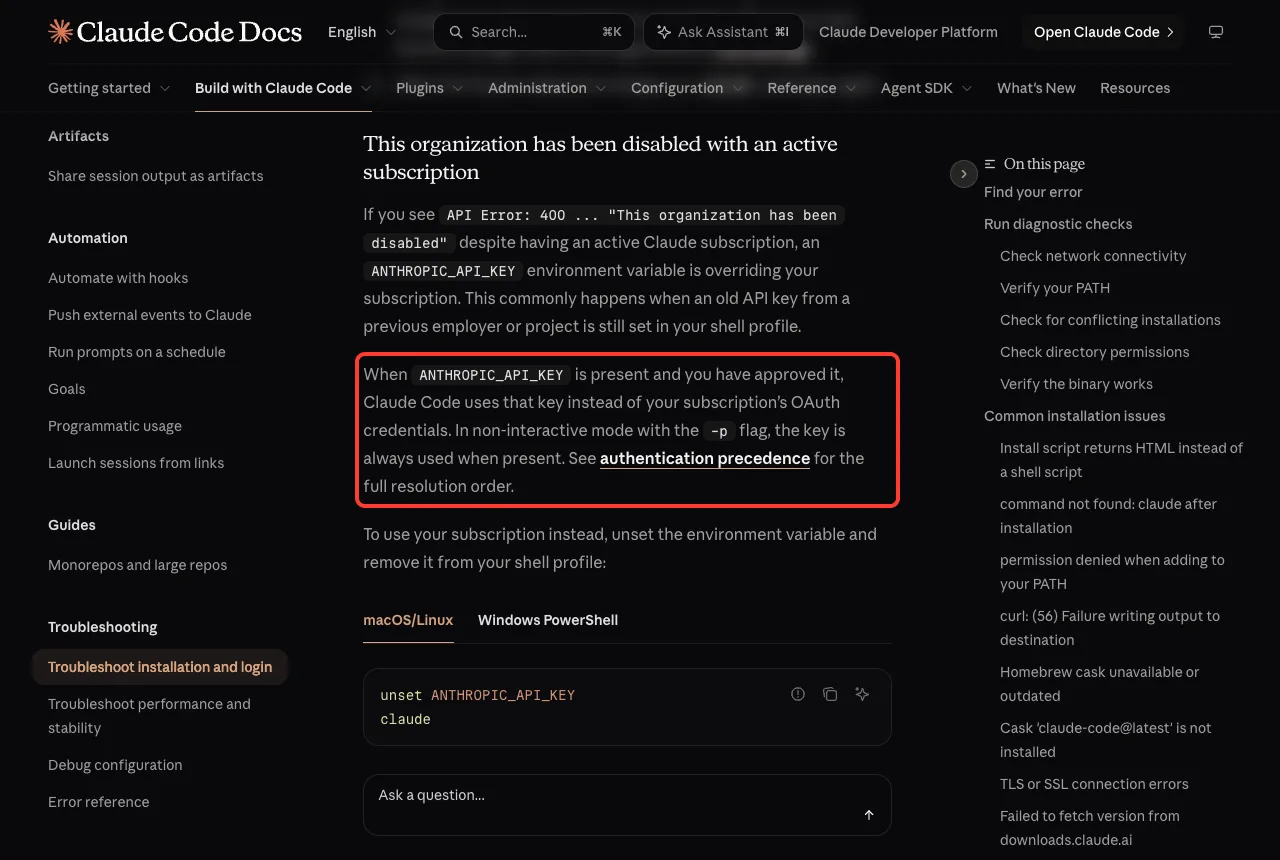
Task: Click the Claude Code Docs logo
Action: (175, 32)
